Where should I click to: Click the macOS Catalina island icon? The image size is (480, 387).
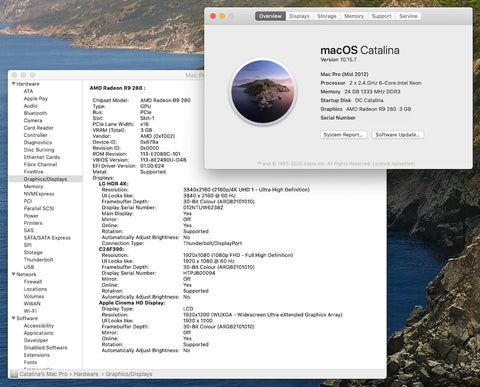pos(263,91)
